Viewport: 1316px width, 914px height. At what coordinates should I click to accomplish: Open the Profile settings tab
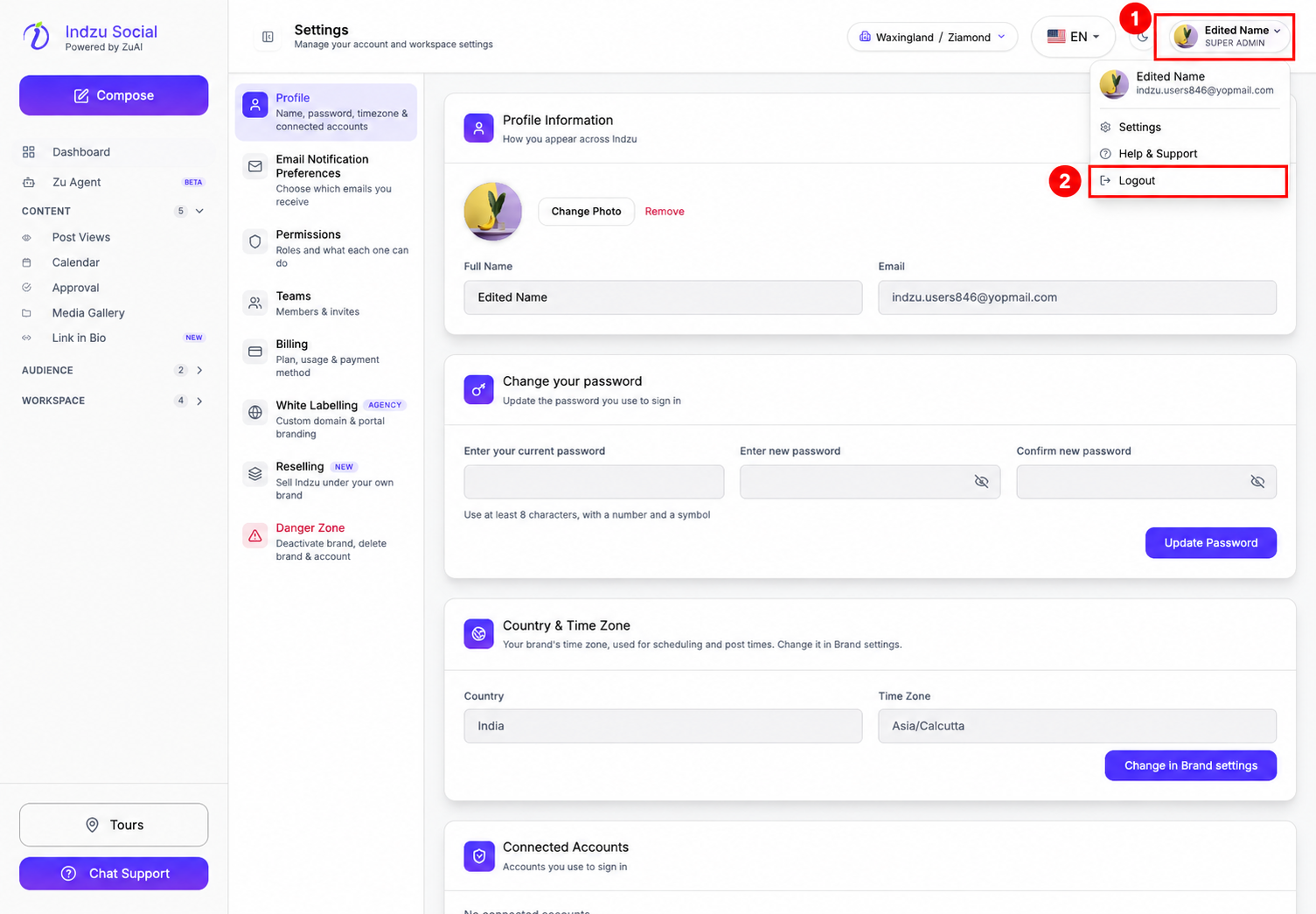point(326,112)
